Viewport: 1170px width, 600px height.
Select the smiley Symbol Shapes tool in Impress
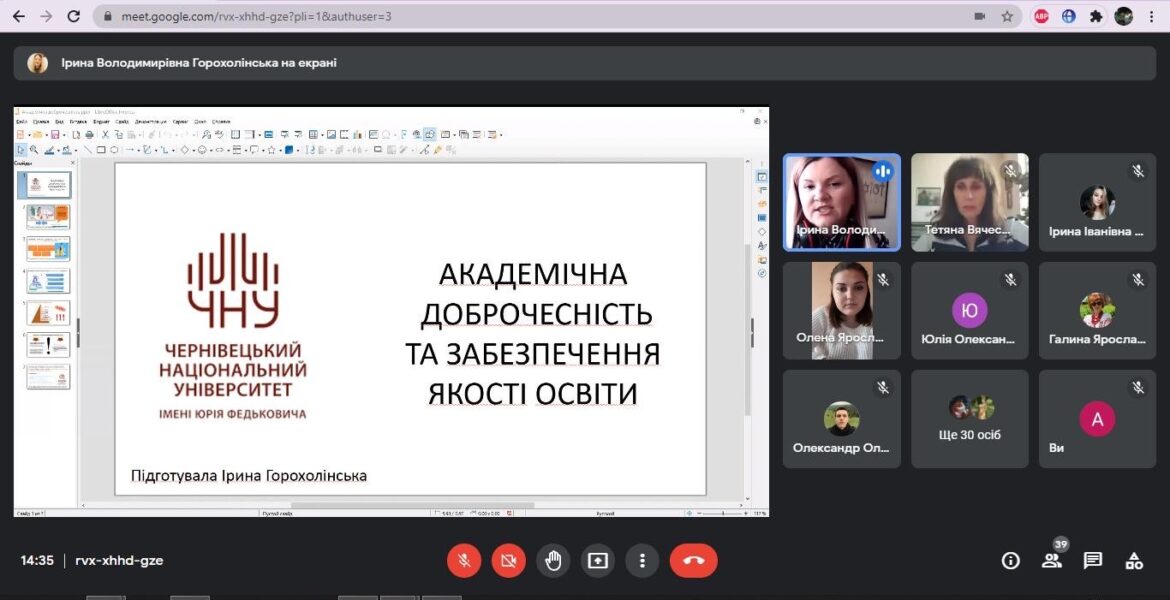[201, 150]
